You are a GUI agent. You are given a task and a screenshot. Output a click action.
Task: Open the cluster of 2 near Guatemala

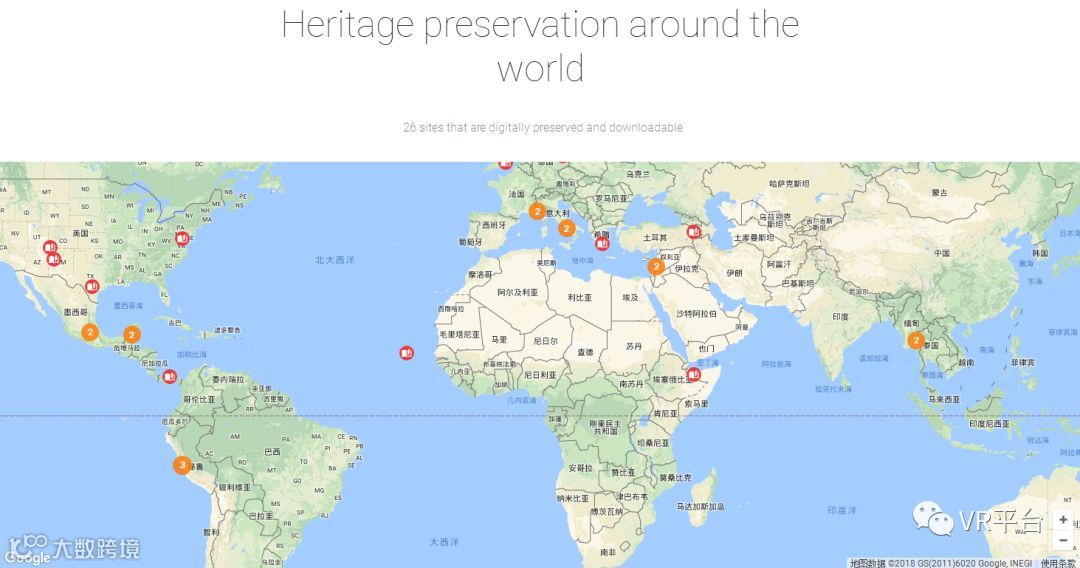coord(132,335)
